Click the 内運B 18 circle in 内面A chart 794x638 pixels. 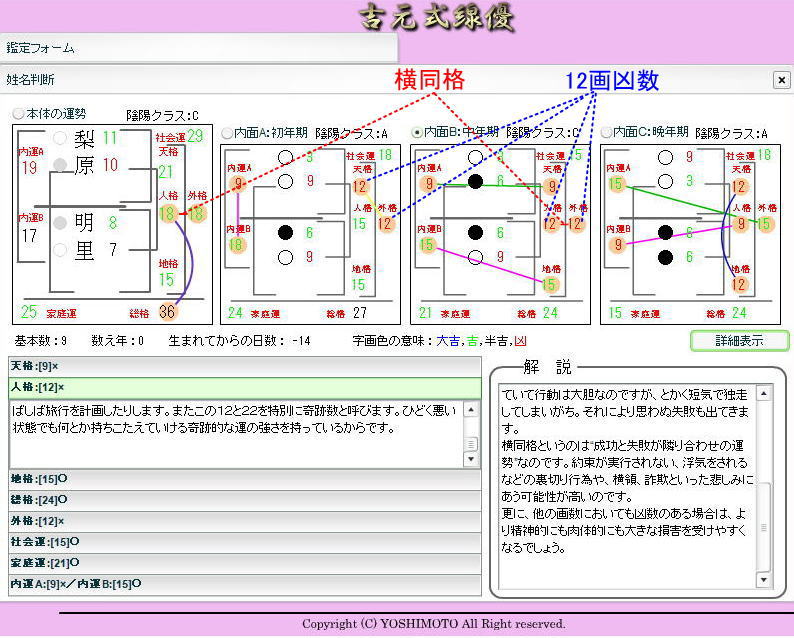coord(237,245)
